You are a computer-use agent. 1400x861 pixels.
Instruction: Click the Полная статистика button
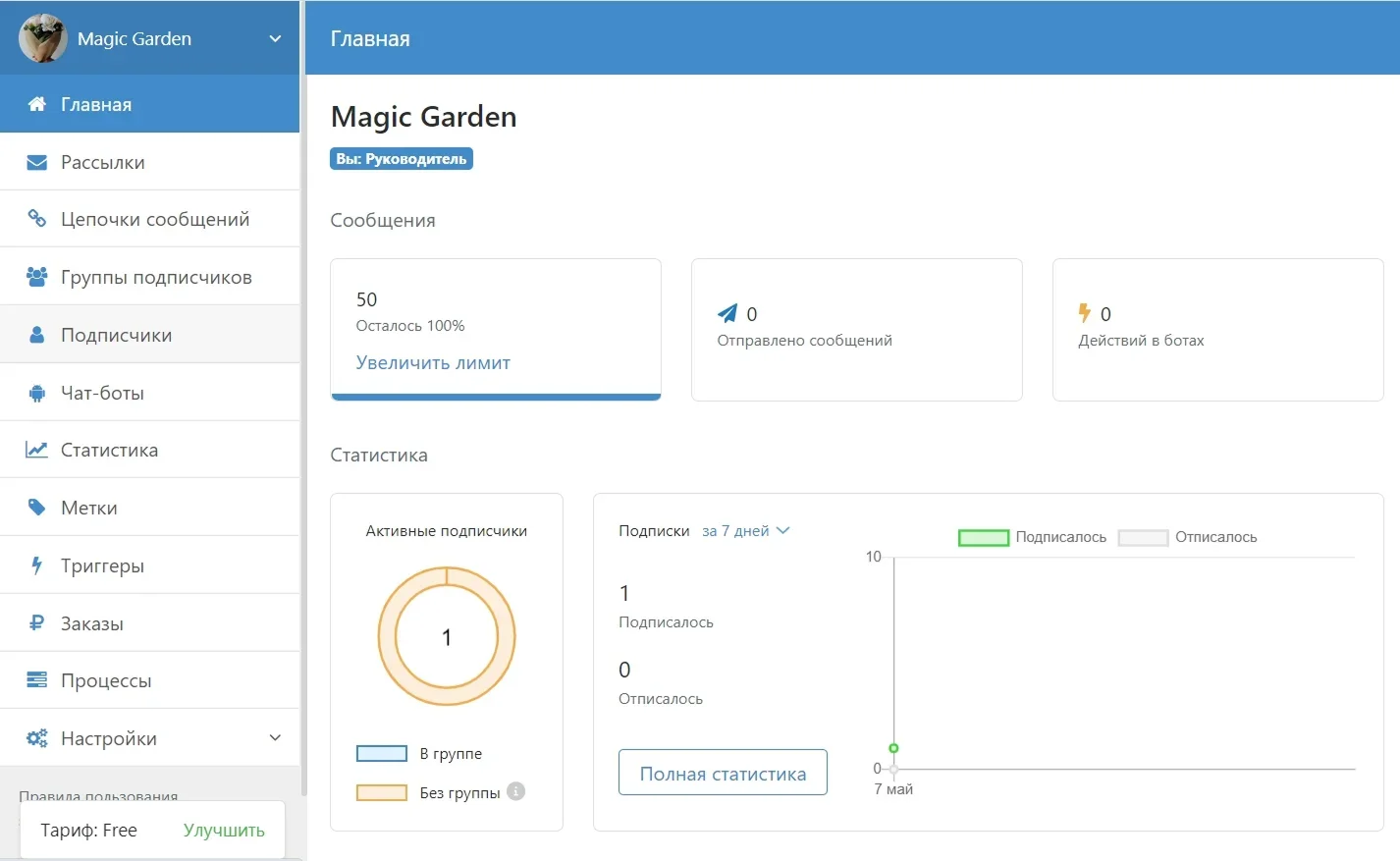723,774
